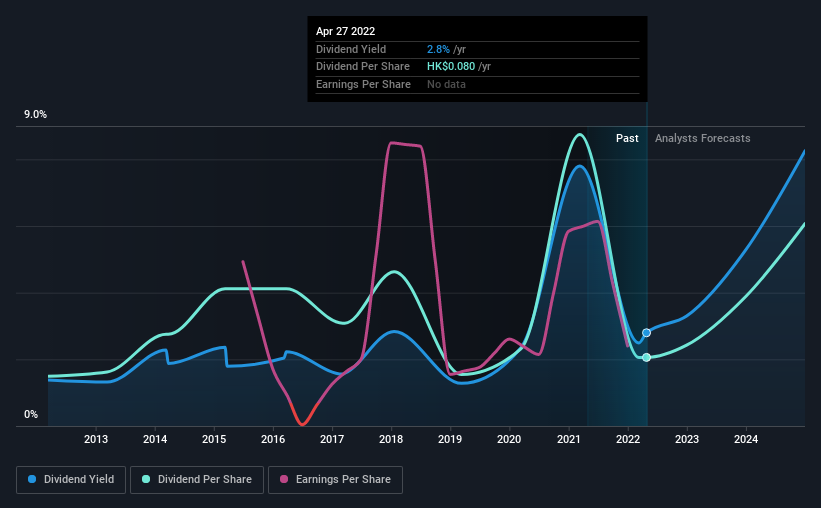Image resolution: width=821 pixels, height=508 pixels.
Task: Select the 2021 label on the time axis
Action: coord(568,439)
